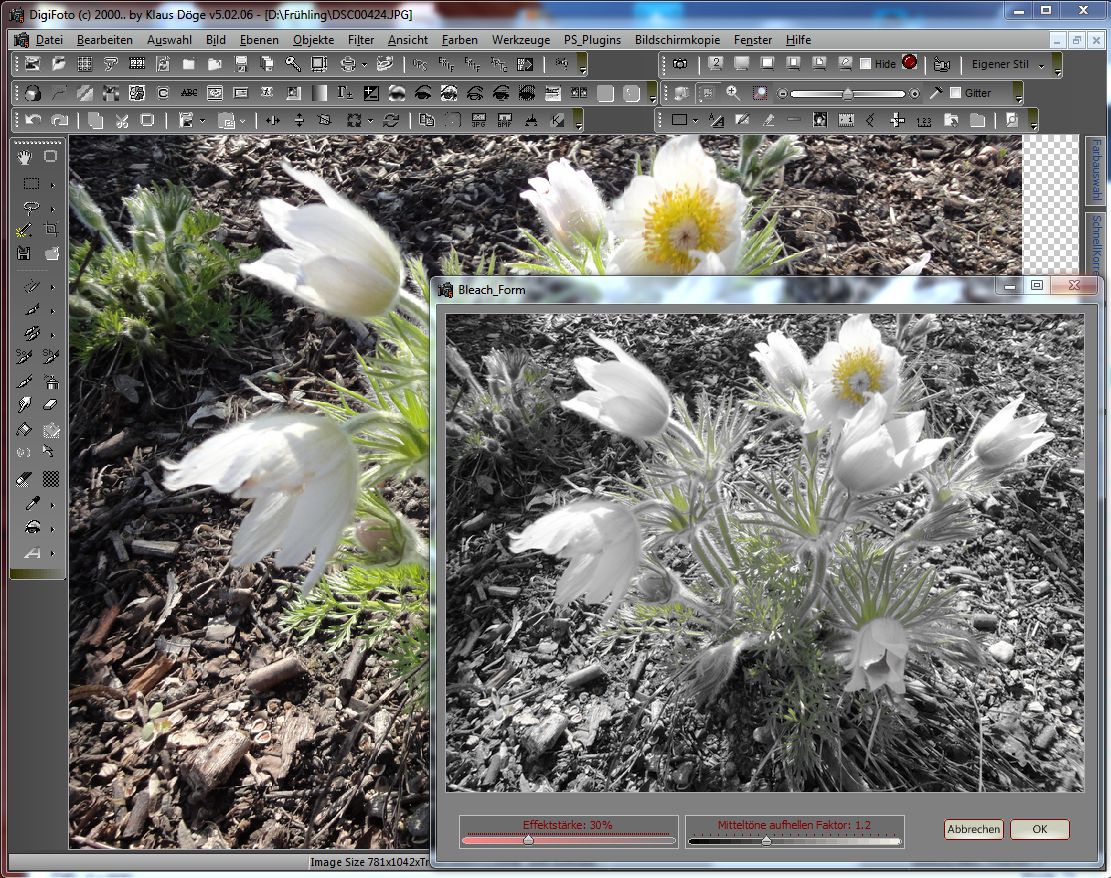The width and height of the screenshot is (1111, 878).
Task: Click the zoom in magnifier icon
Action: (733, 93)
